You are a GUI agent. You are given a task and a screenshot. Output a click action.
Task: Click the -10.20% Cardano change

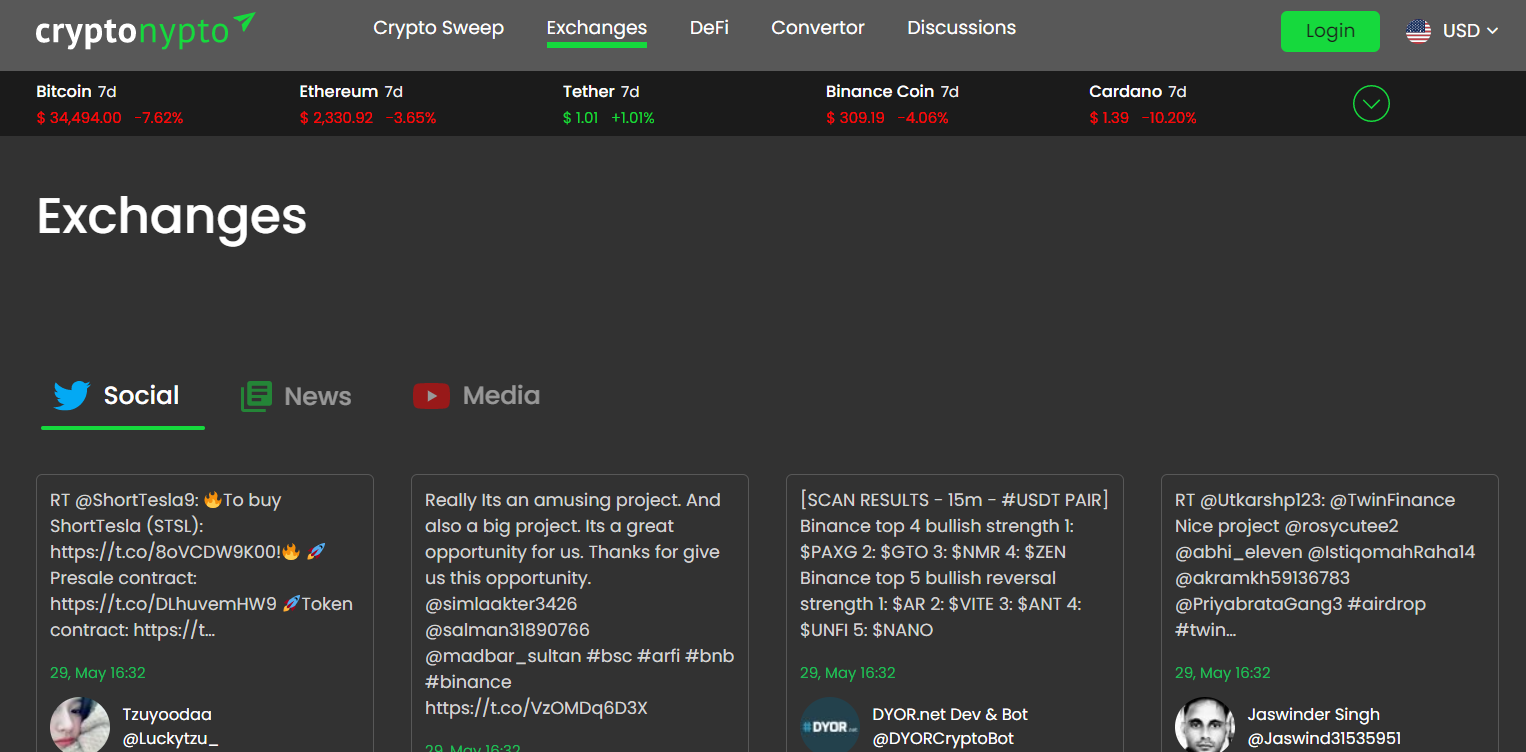(1169, 118)
